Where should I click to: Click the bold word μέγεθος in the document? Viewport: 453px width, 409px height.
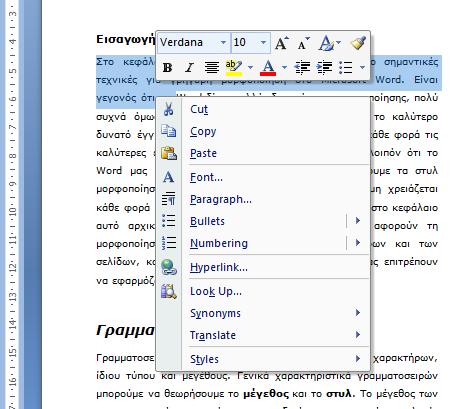point(266,394)
